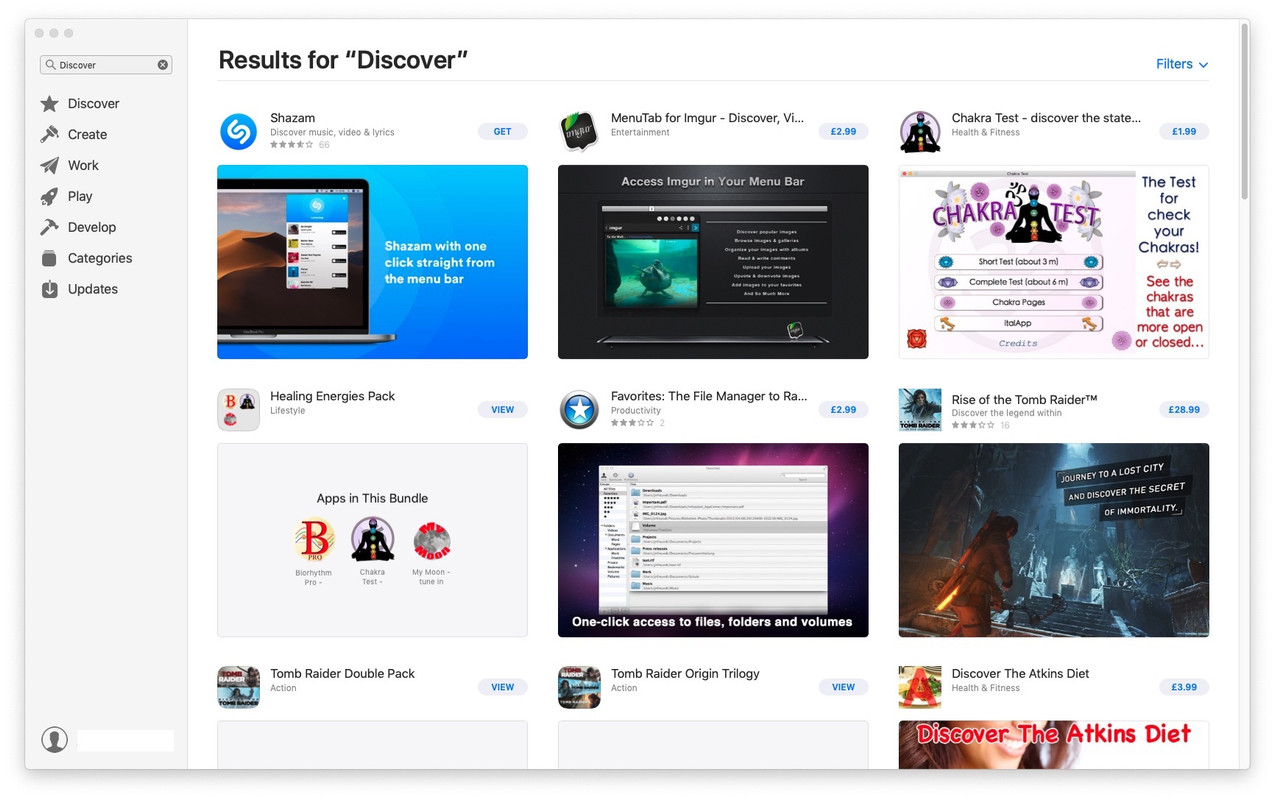This screenshot has height=800, width=1275.
Task: Open the Tomb Raider lost city screenshot
Action: pos(1054,540)
